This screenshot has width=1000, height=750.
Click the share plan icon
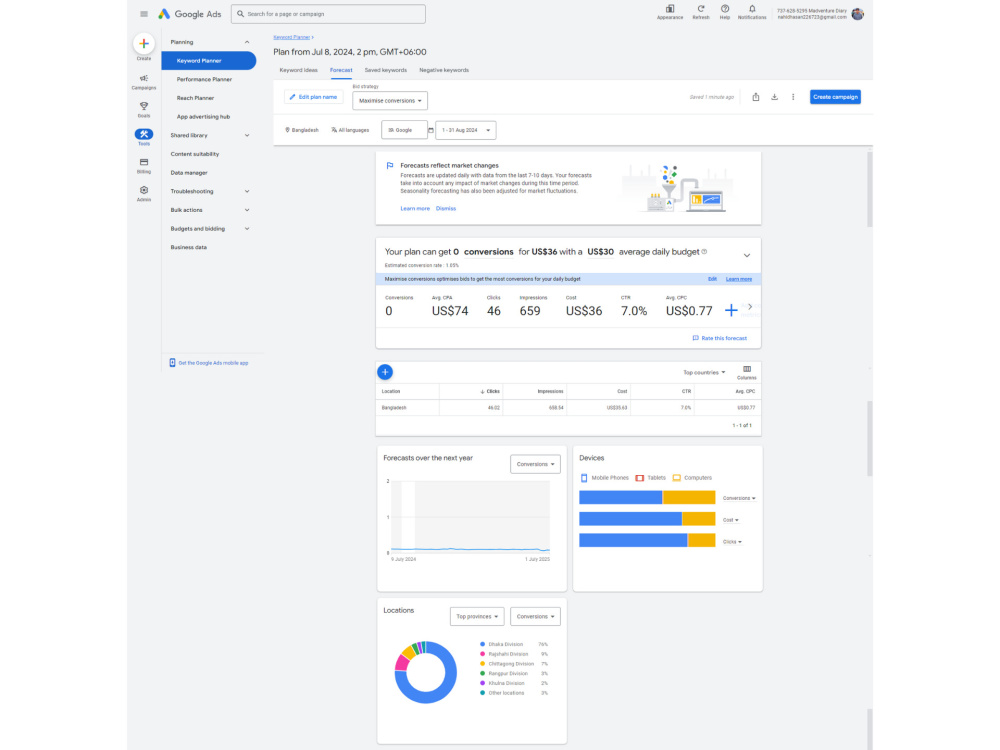(x=756, y=97)
